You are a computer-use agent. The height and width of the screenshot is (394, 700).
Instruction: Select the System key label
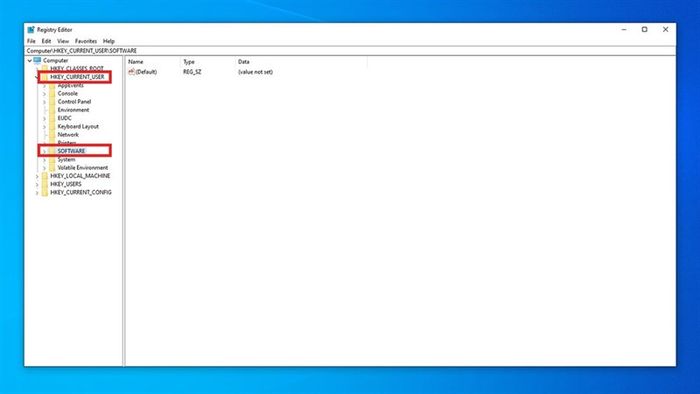pyautogui.click(x=66, y=159)
